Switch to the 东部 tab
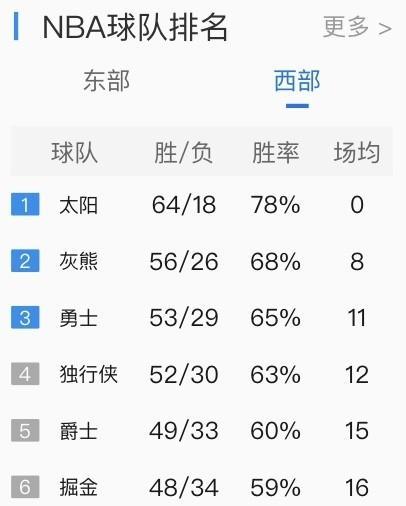Image resolution: width=406 pixels, height=506 pixels. click(106, 81)
